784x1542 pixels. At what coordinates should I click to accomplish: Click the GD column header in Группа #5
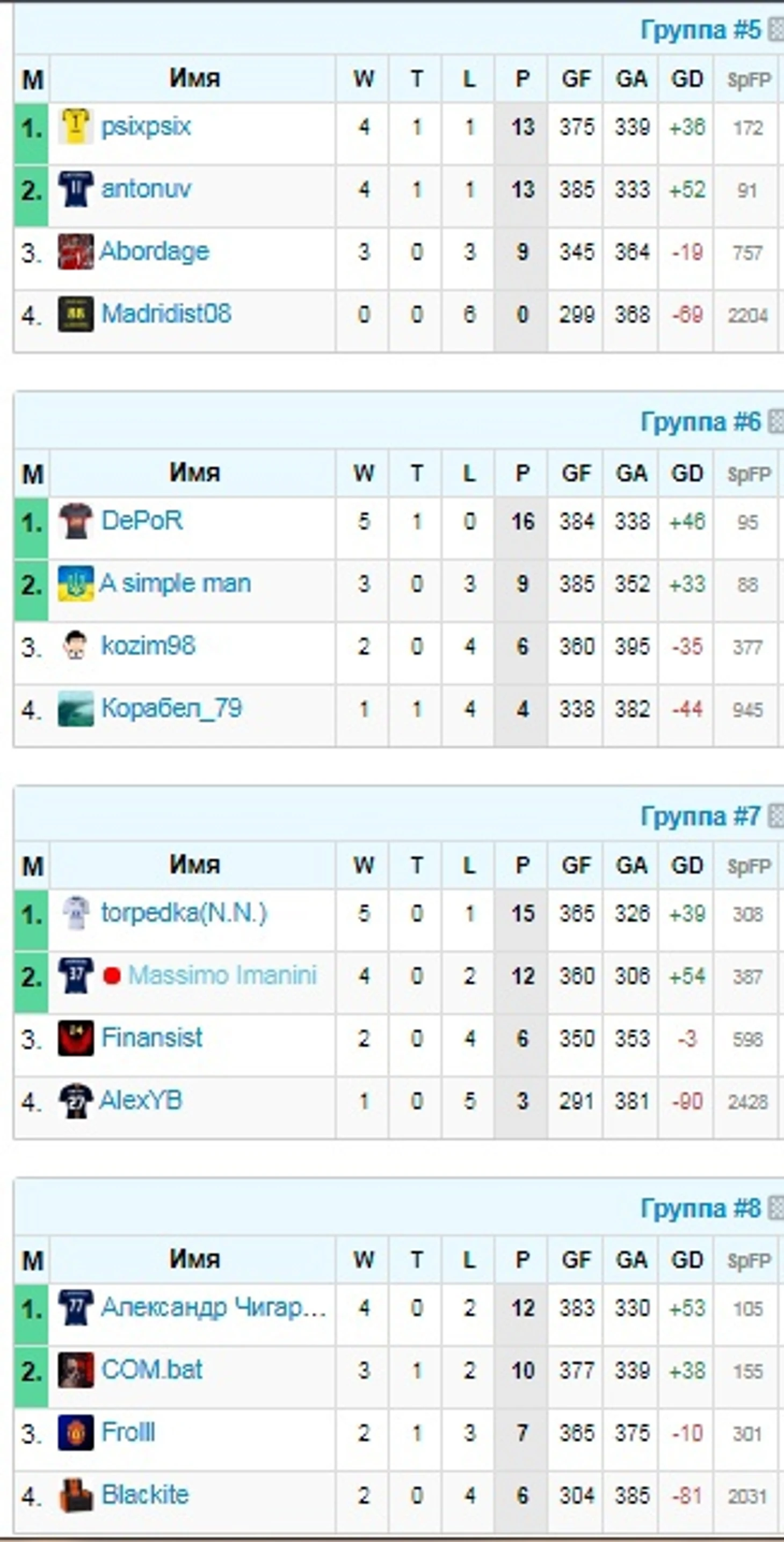[687, 79]
